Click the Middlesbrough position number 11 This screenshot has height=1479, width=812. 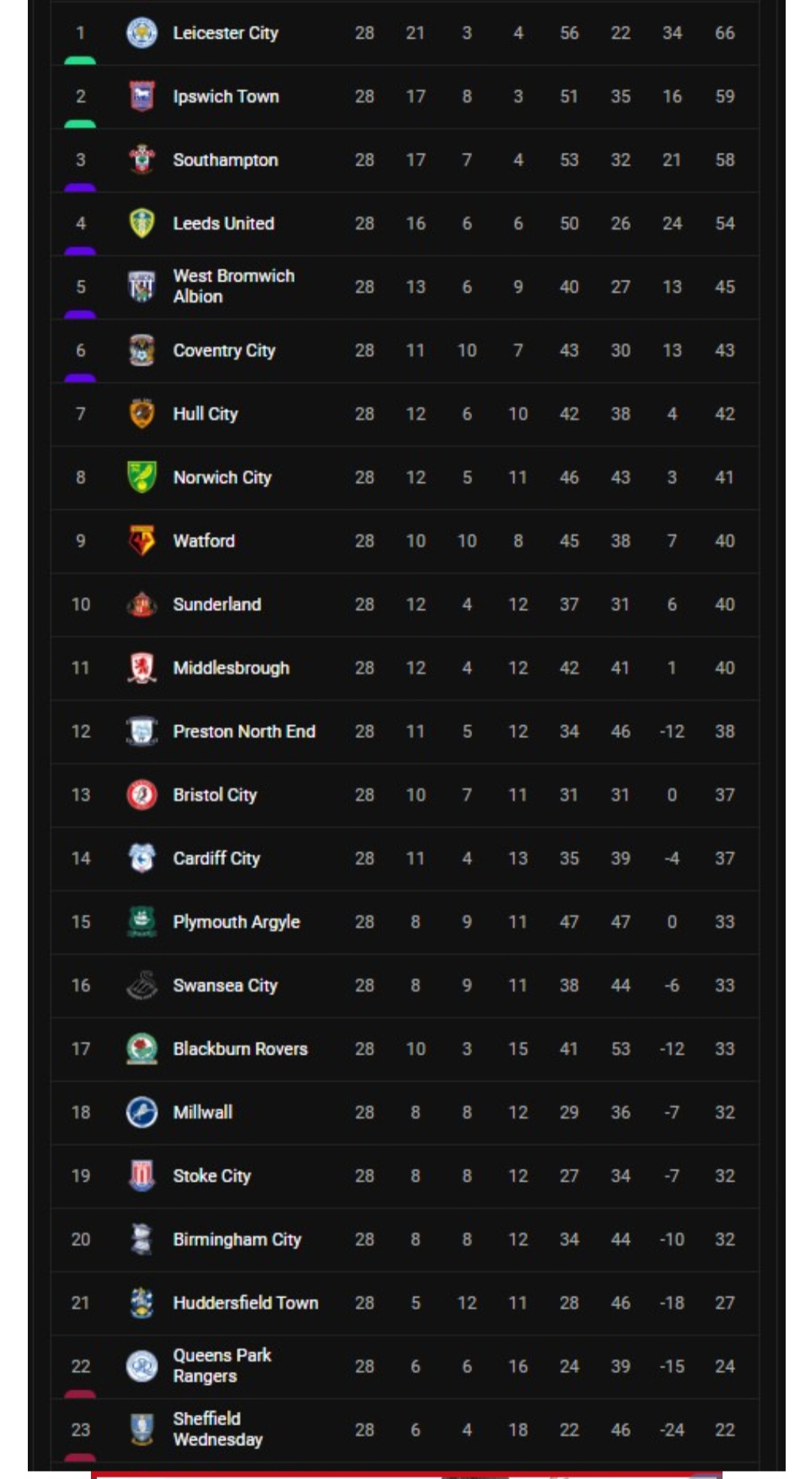[x=80, y=668]
